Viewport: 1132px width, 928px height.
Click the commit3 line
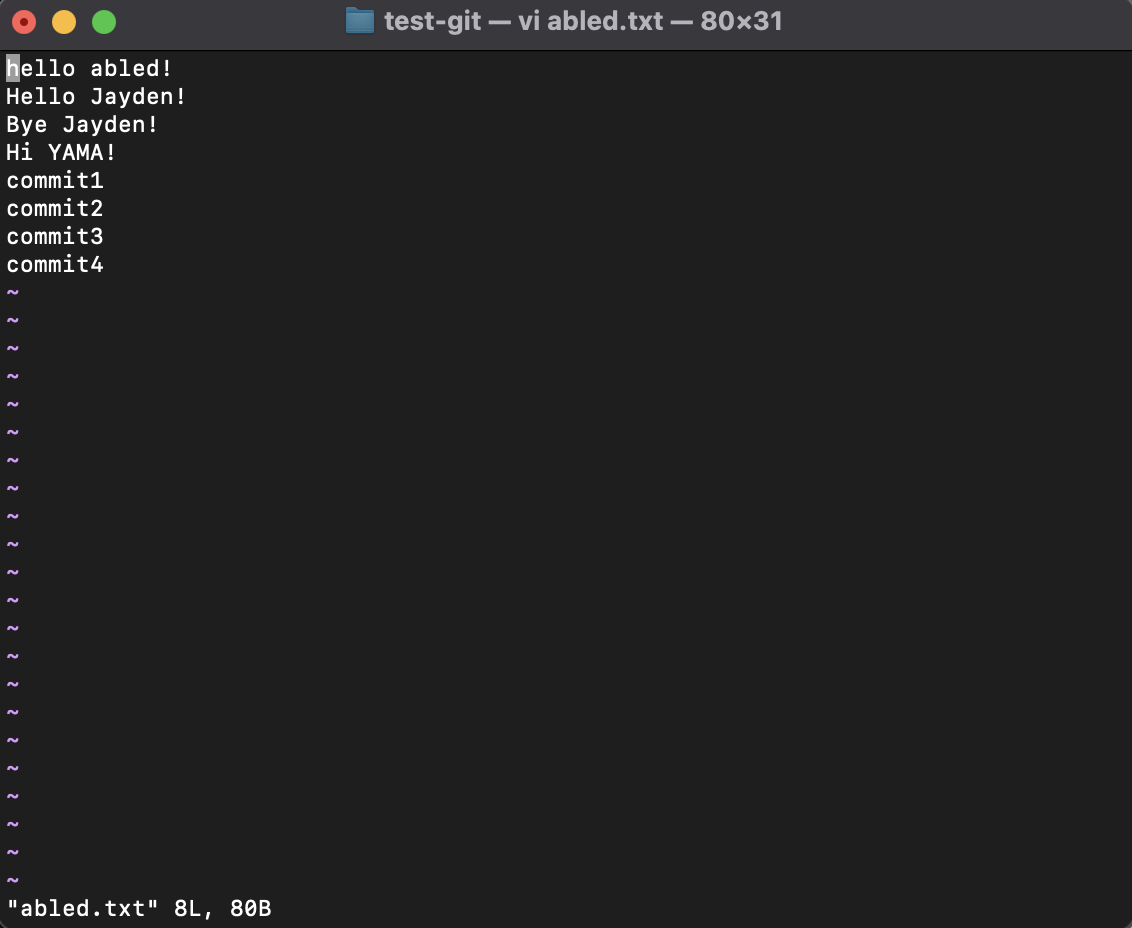(x=55, y=237)
